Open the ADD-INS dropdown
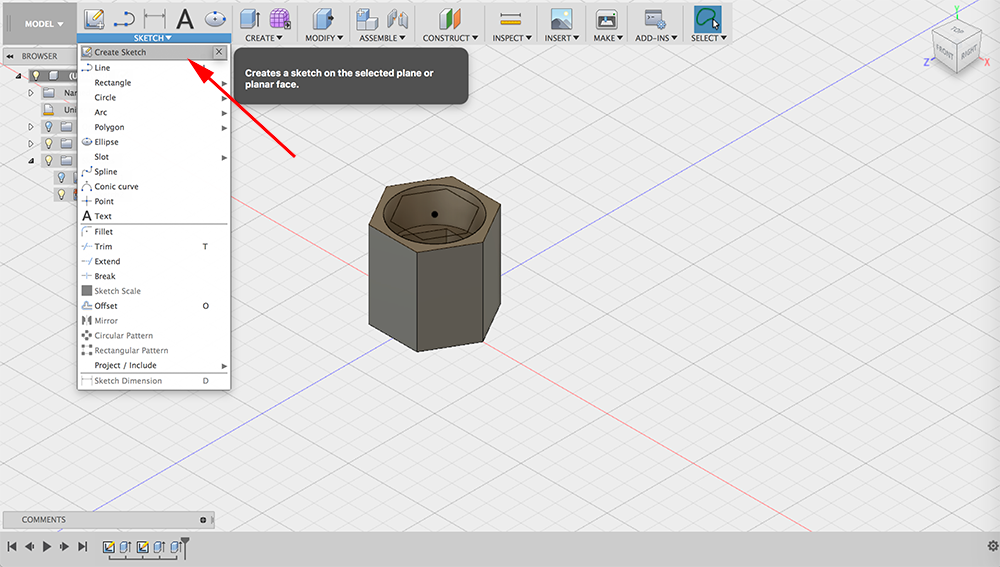The height and width of the screenshot is (567, 1000). pyautogui.click(x=656, y=38)
